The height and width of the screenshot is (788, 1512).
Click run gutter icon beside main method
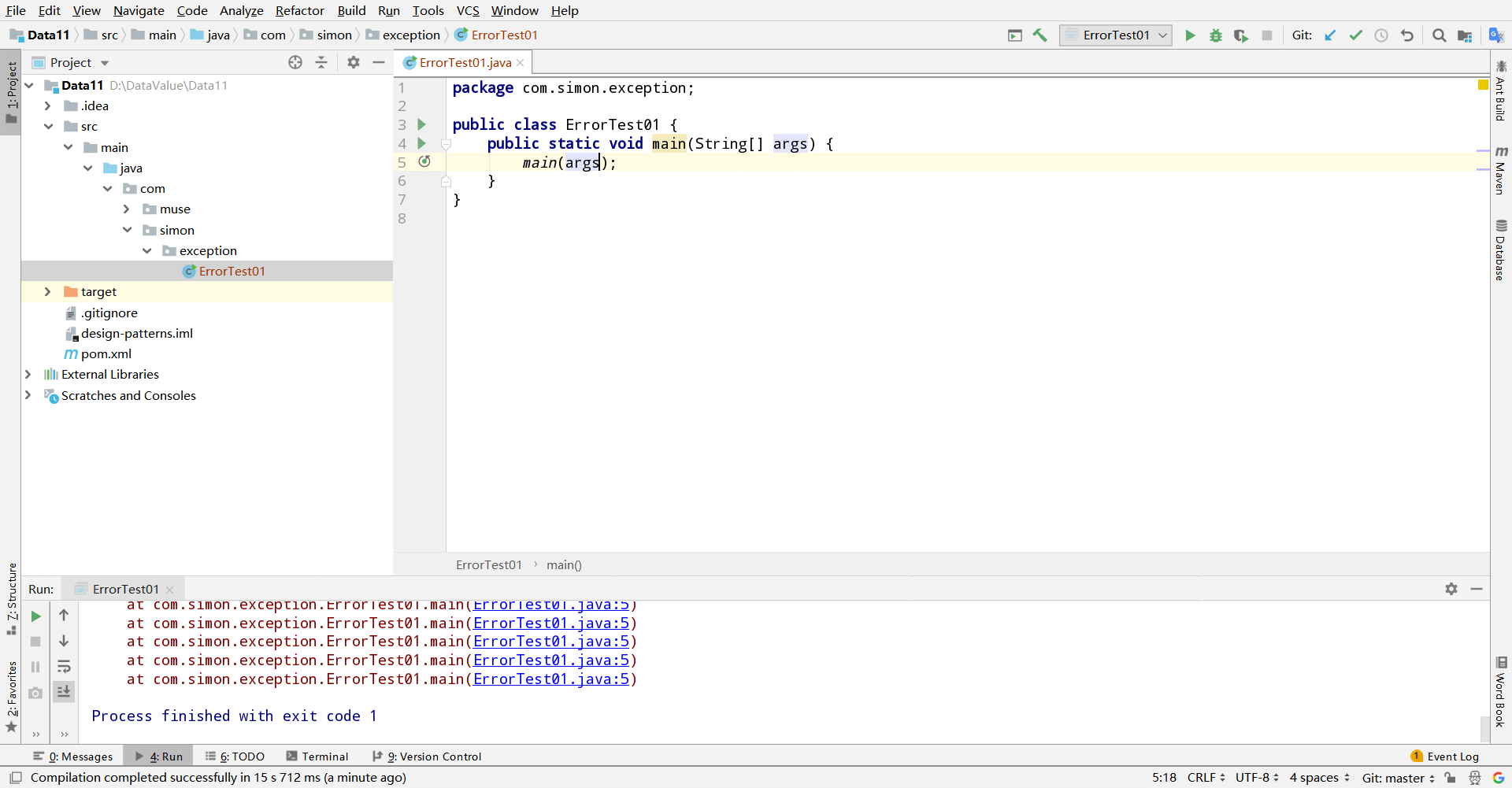point(421,143)
